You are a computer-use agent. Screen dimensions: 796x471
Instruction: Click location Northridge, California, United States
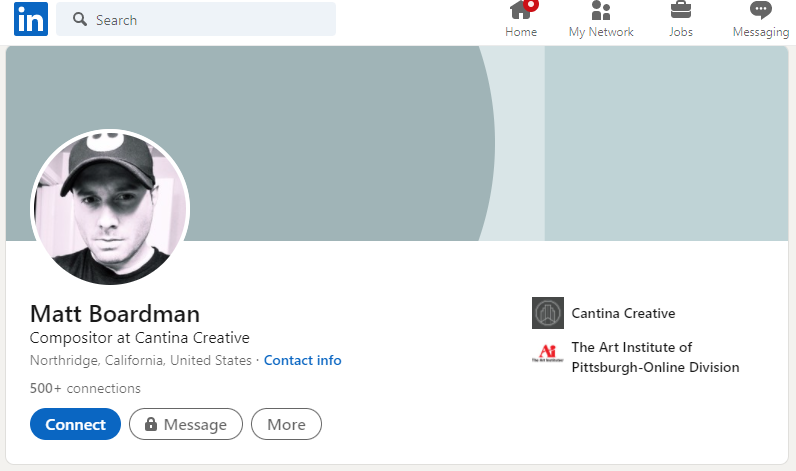tap(141, 360)
